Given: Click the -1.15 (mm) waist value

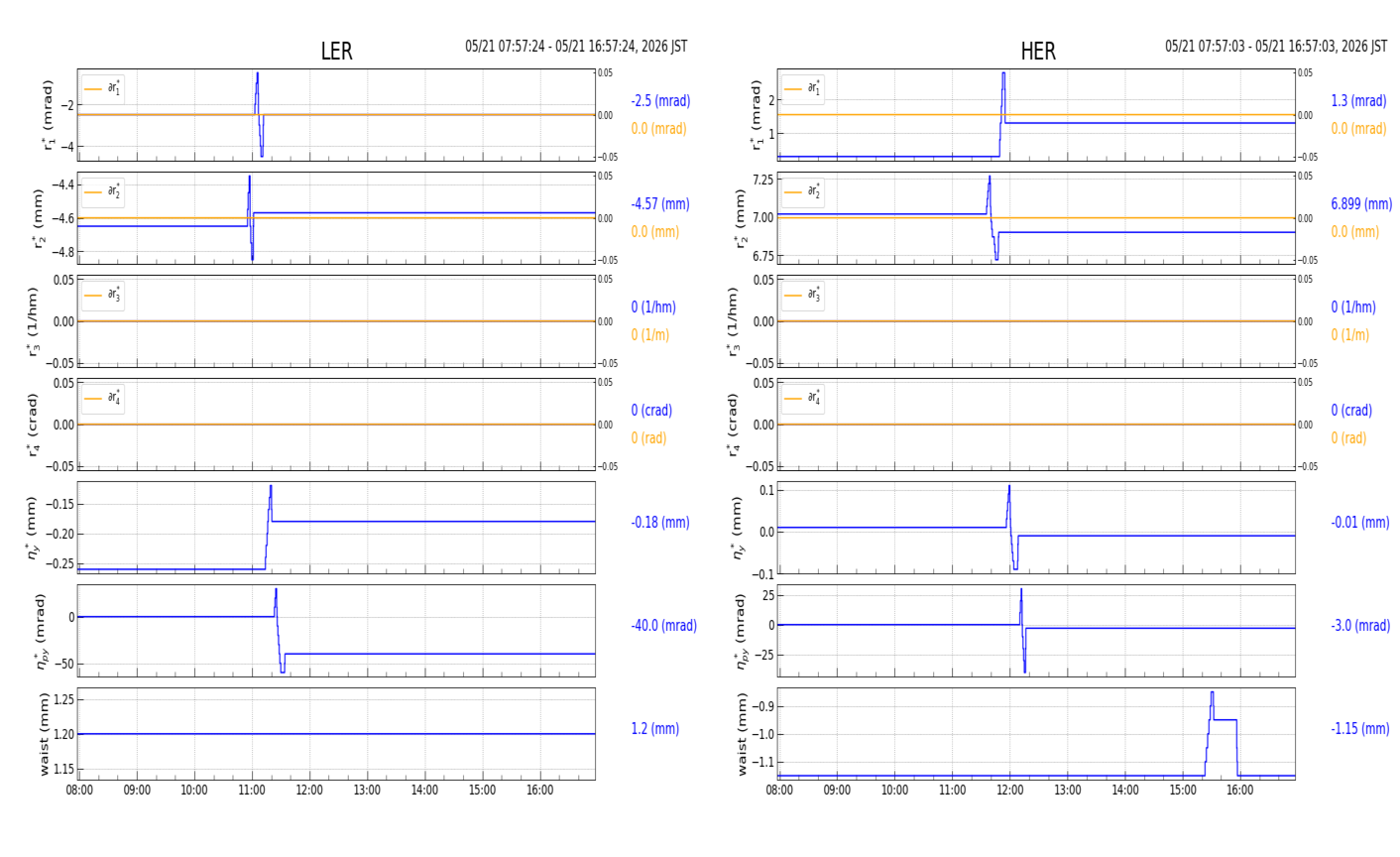Looking at the screenshot, I should pyautogui.click(x=1360, y=729).
